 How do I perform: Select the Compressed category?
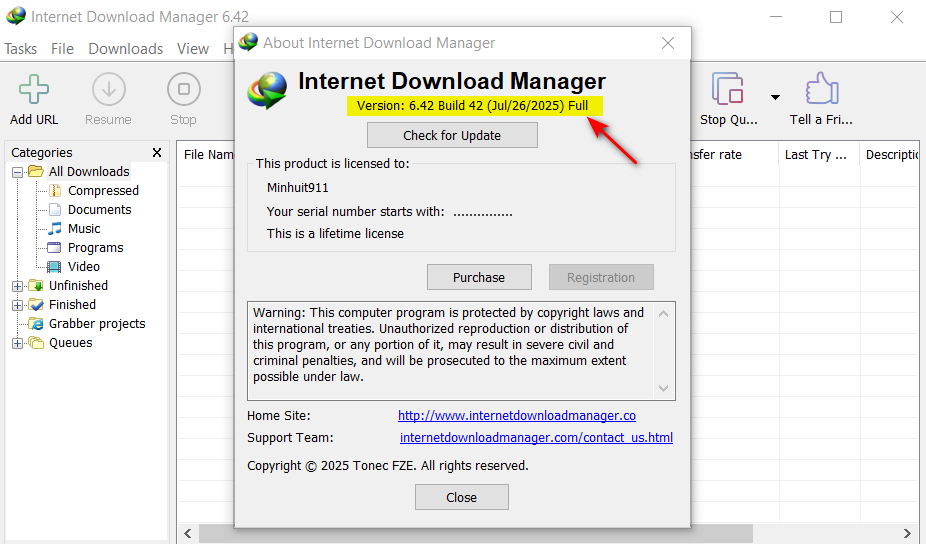click(x=103, y=190)
